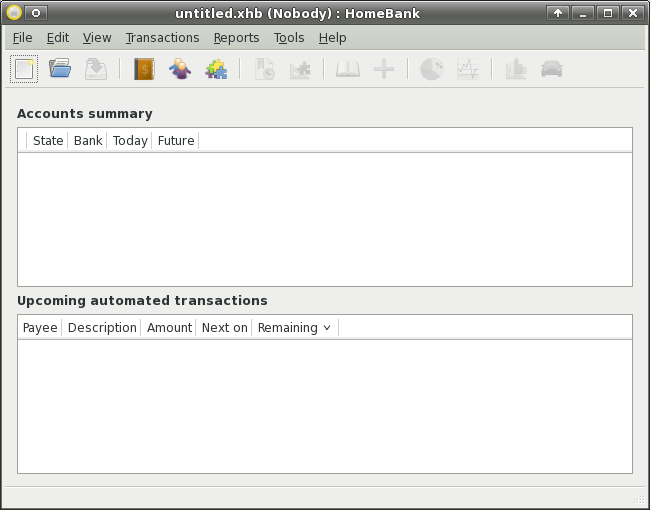This screenshot has width=650, height=510.
Task: Click the titlebar sticky/pin window button
Action: 36,13
